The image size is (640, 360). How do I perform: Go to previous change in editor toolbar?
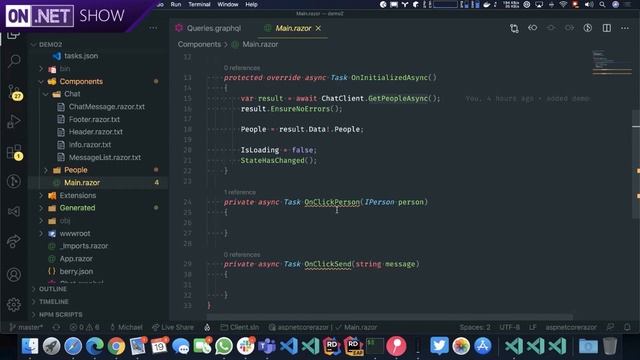[533, 28]
